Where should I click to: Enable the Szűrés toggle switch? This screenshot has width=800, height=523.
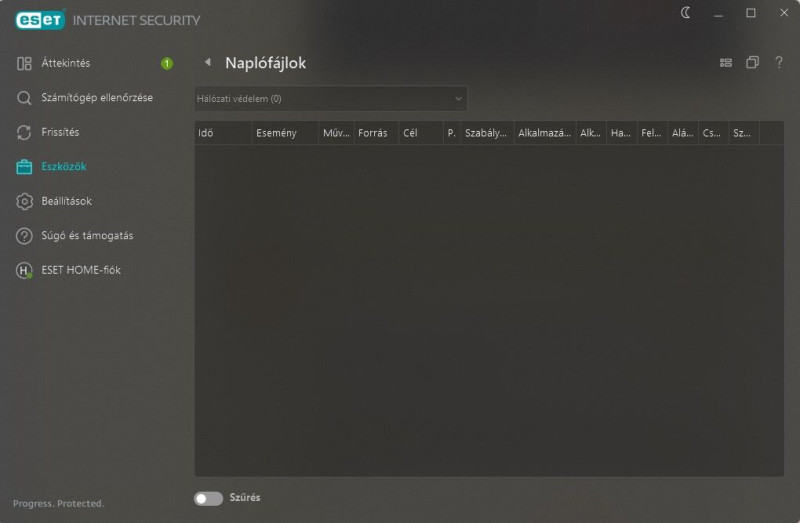click(x=208, y=498)
